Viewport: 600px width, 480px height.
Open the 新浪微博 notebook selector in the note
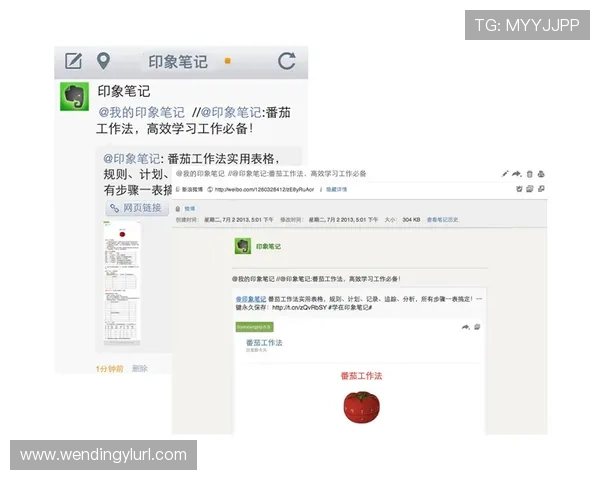pos(189,189)
